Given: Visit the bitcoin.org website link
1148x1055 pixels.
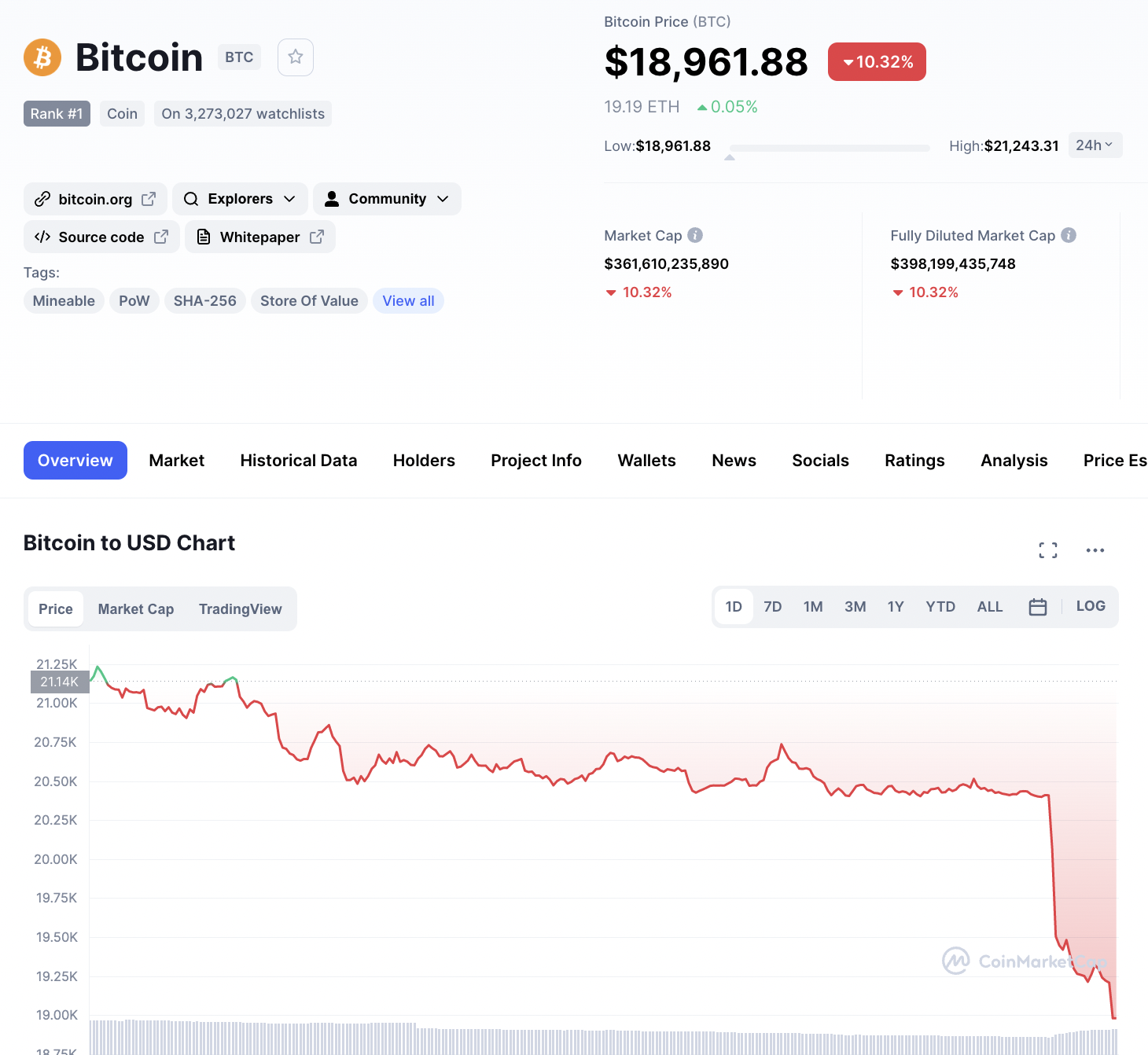Looking at the screenshot, I should tap(95, 200).
